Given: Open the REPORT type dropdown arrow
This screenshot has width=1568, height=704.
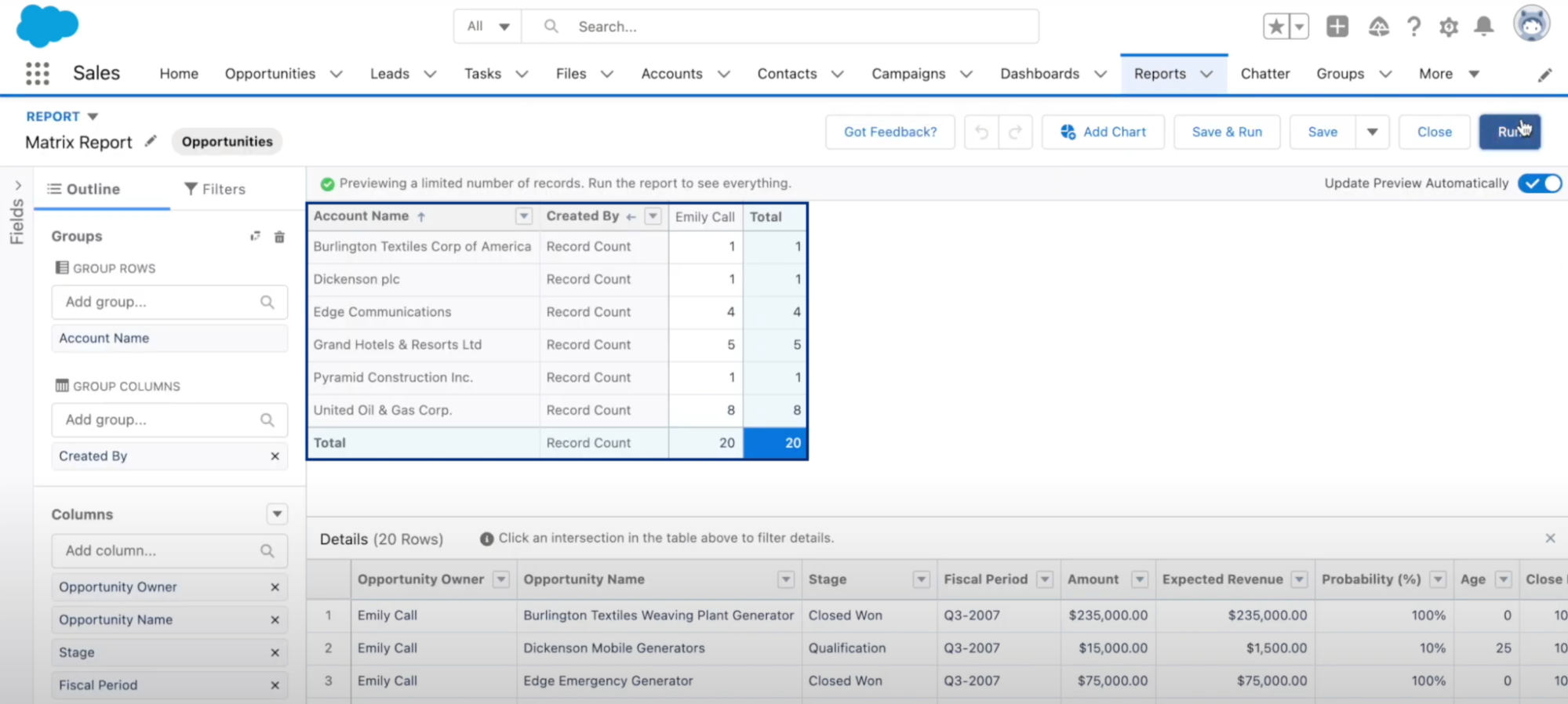Looking at the screenshot, I should [x=93, y=116].
